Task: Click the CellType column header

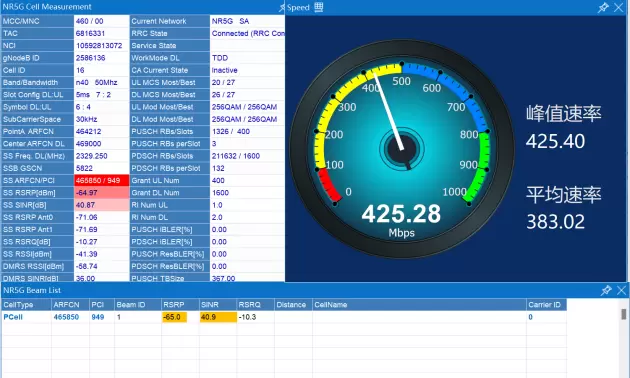Action: (x=27, y=304)
